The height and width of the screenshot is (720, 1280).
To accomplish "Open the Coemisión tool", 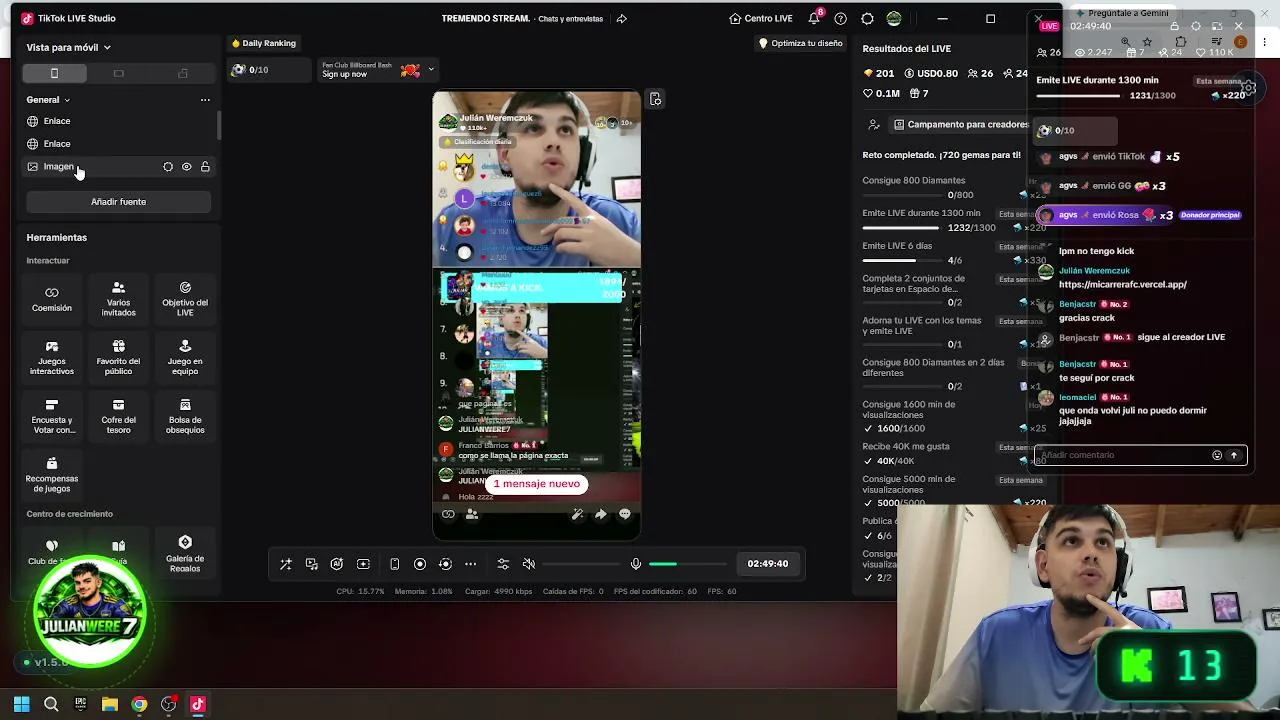I will click(x=52, y=299).
